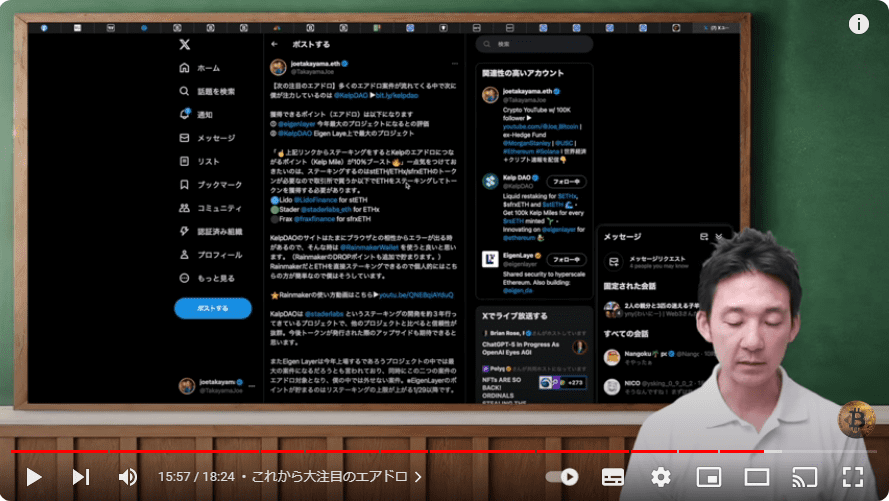Viewport: 889px width, 501px height.
Task: Enter fullscreen mode
Action: [853, 477]
